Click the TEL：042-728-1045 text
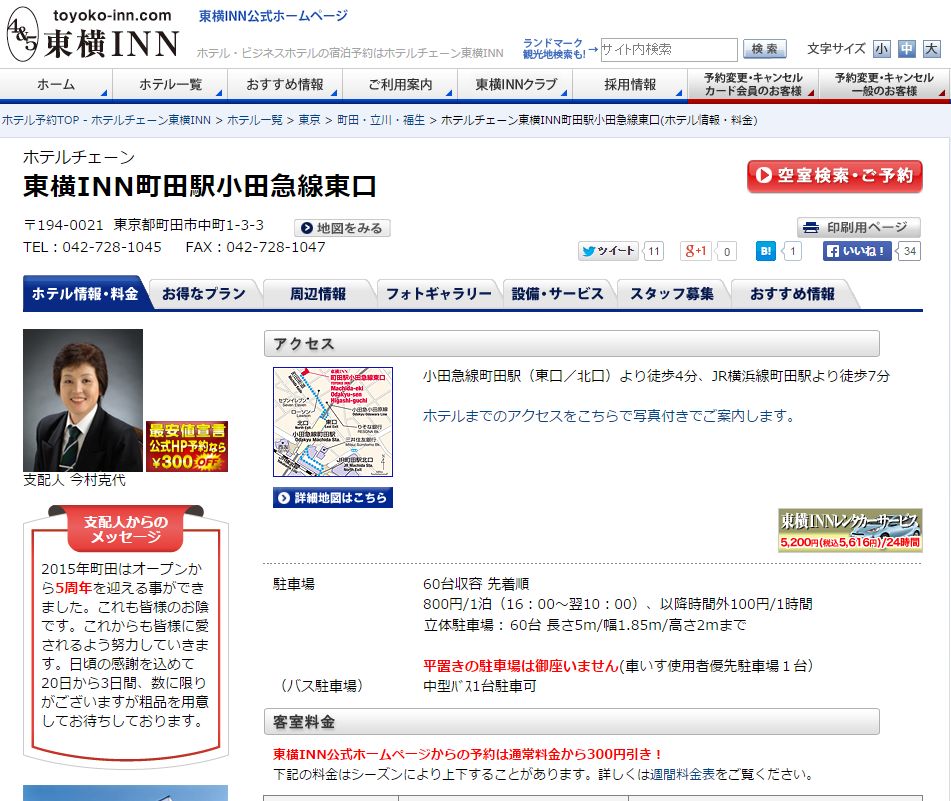 pyautogui.click(x=92, y=247)
